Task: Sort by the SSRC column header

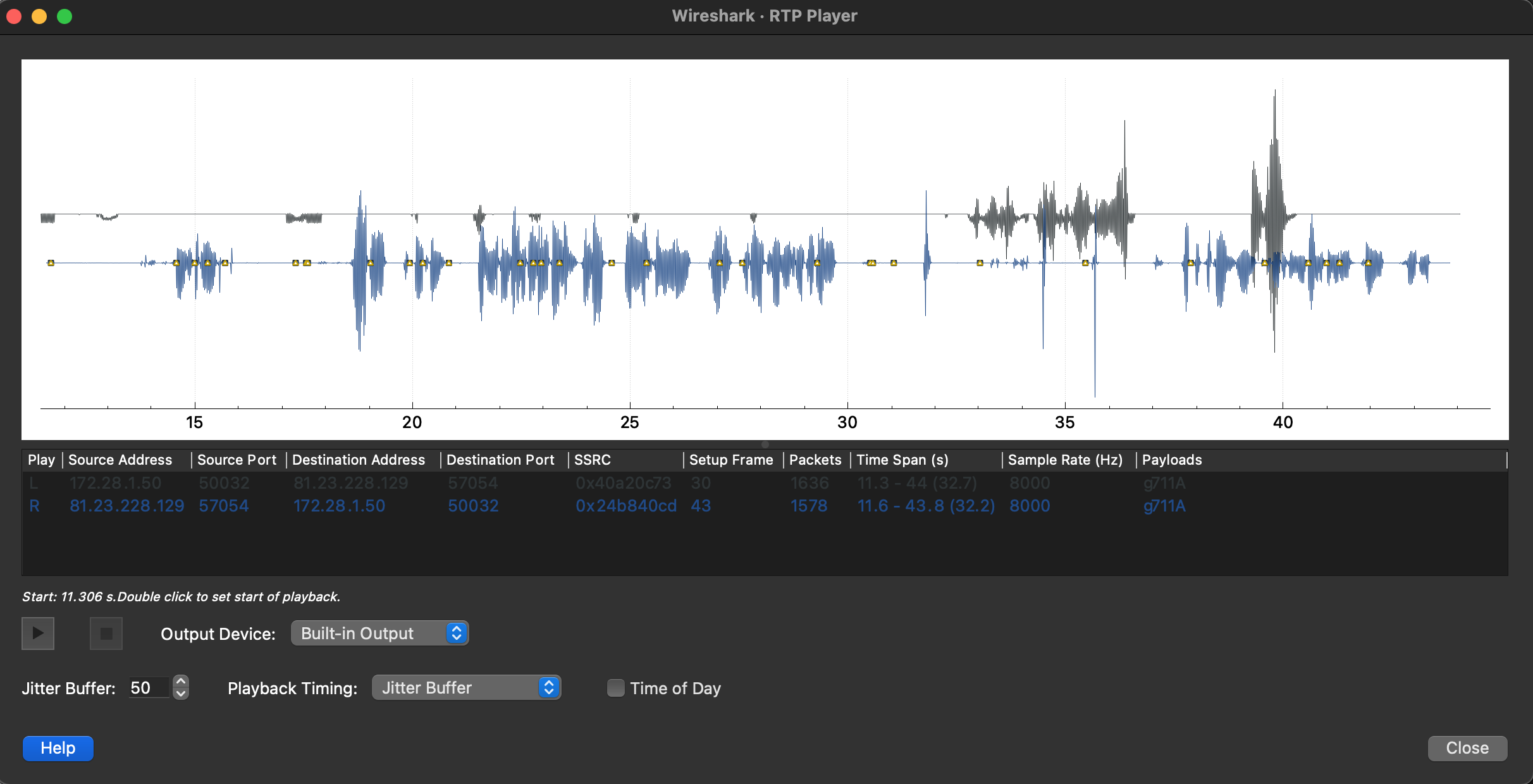Action: tap(593, 460)
